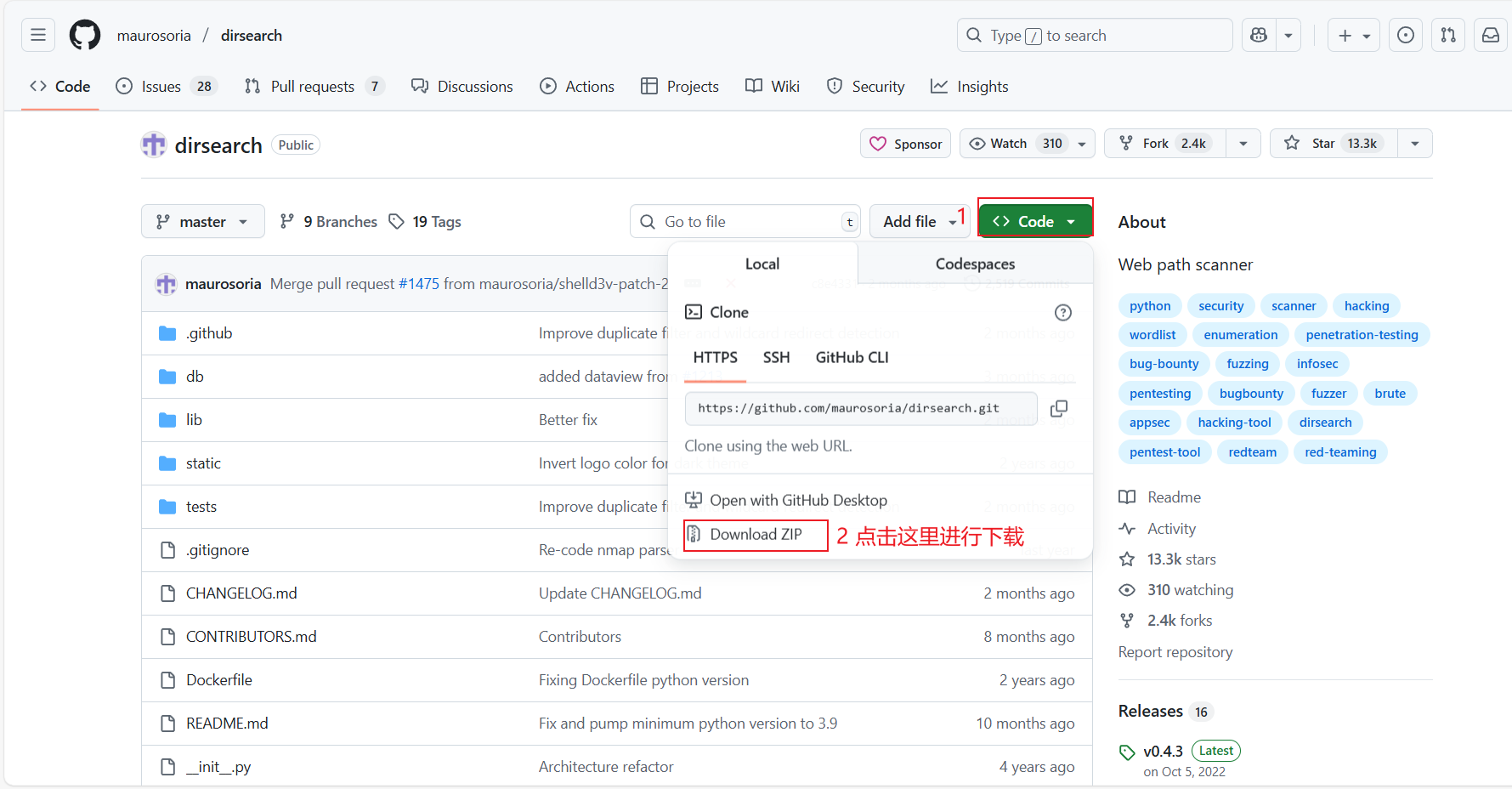Switch to the Codespaces tab
The image size is (1512, 789).
975,264
